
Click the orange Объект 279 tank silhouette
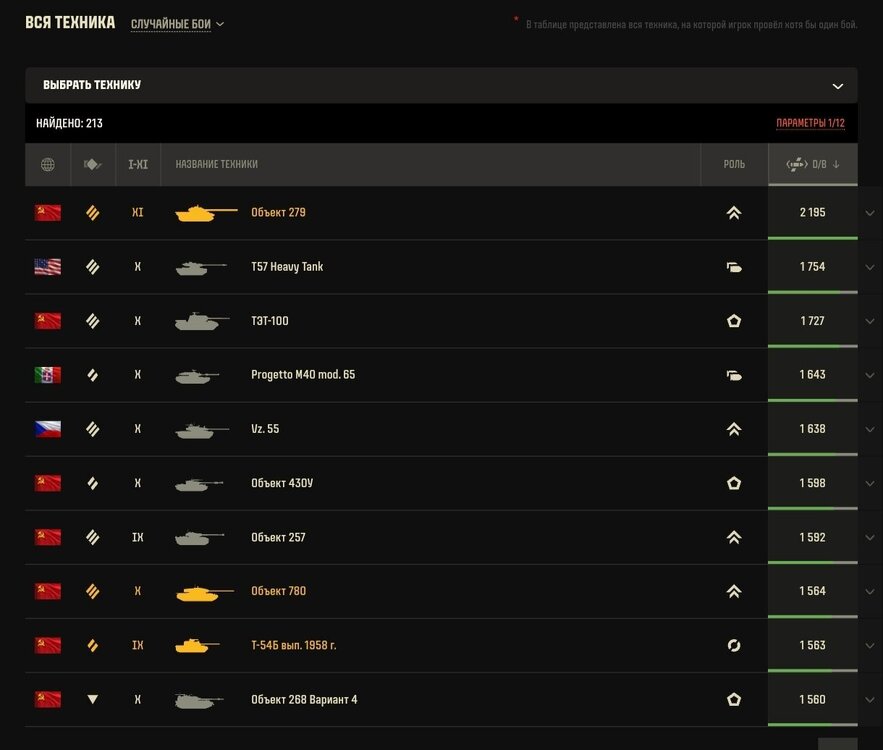click(206, 213)
